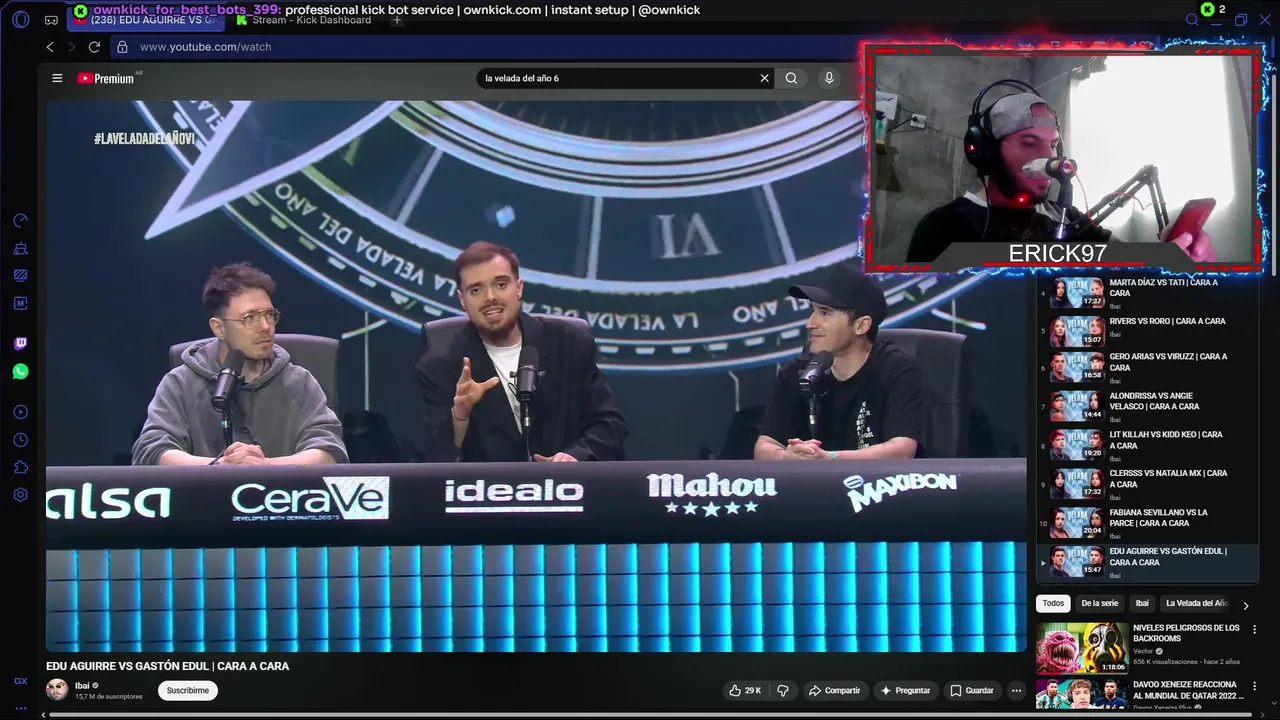This screenshot has height=720, width=1280.
Task: Open options for Niveles Peligrosos video
Action: click(x=1254, y=630)
